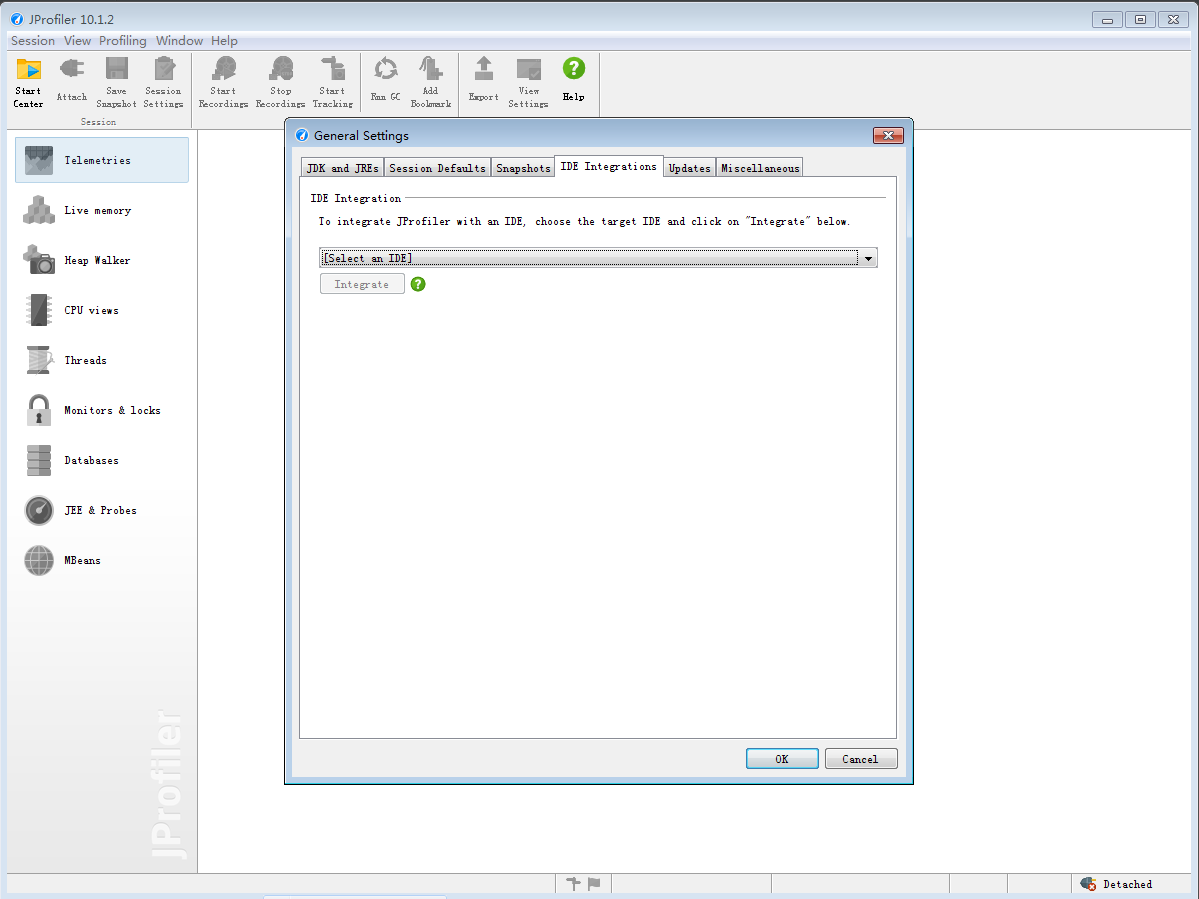Open the Profiling menu

[122, 41]
